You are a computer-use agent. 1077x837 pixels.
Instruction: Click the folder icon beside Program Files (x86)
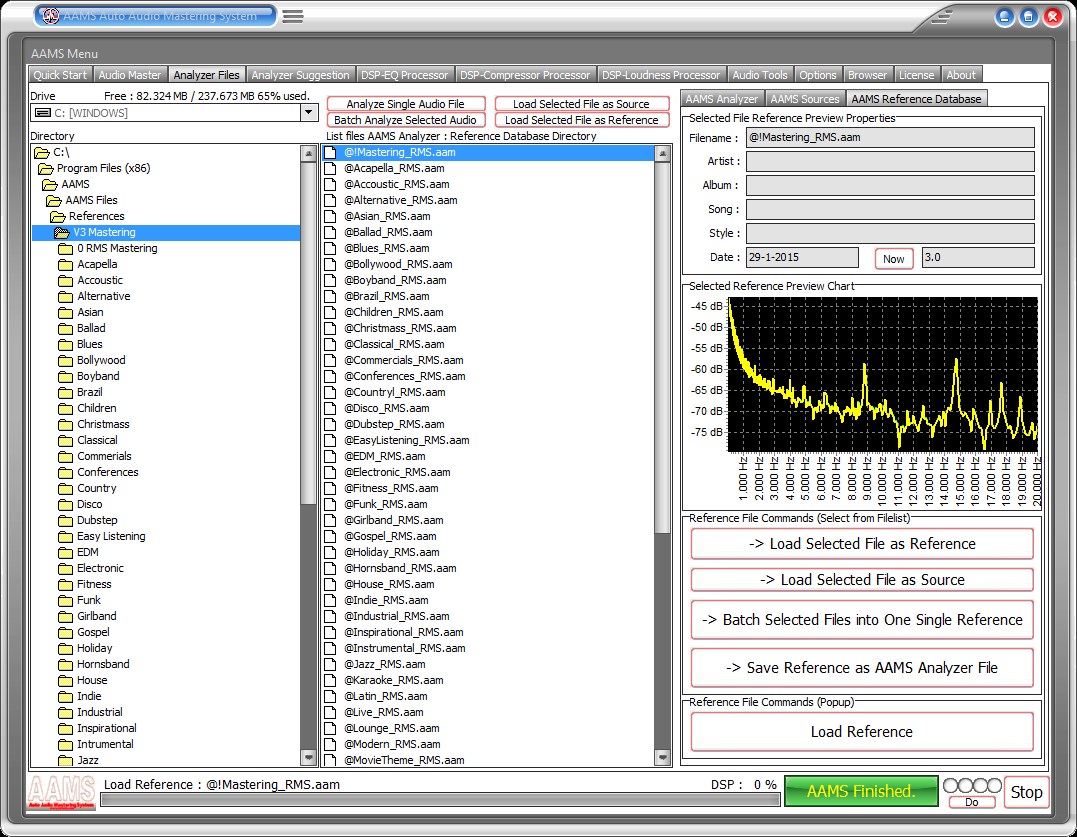click(46, 168)
